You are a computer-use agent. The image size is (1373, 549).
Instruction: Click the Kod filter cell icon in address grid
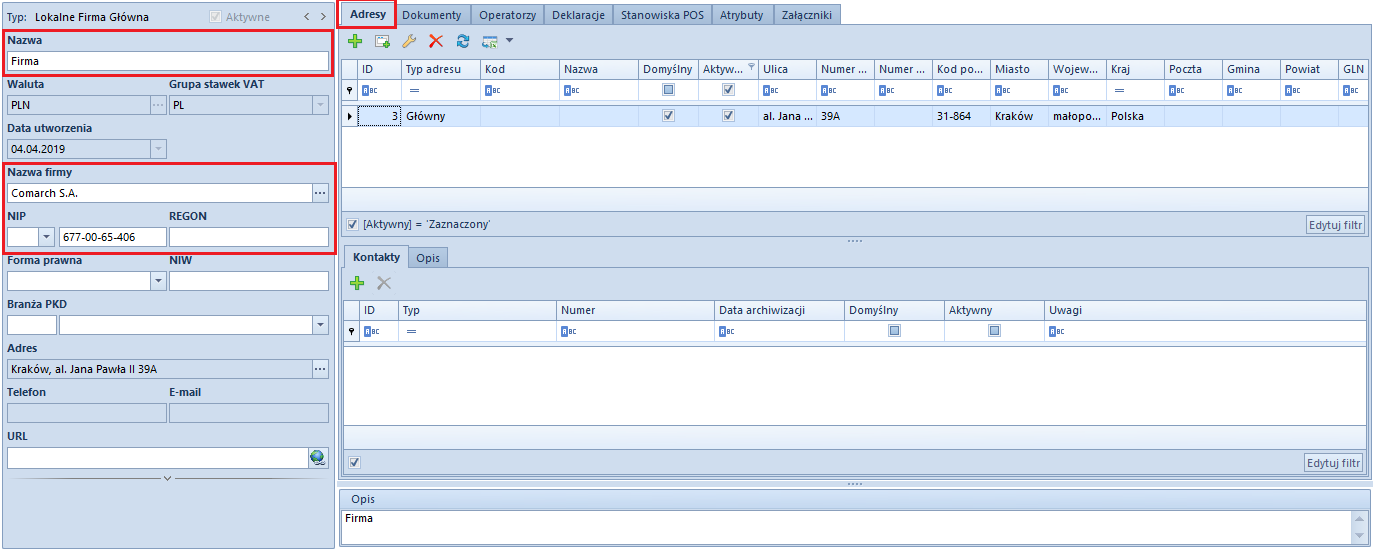492,90
